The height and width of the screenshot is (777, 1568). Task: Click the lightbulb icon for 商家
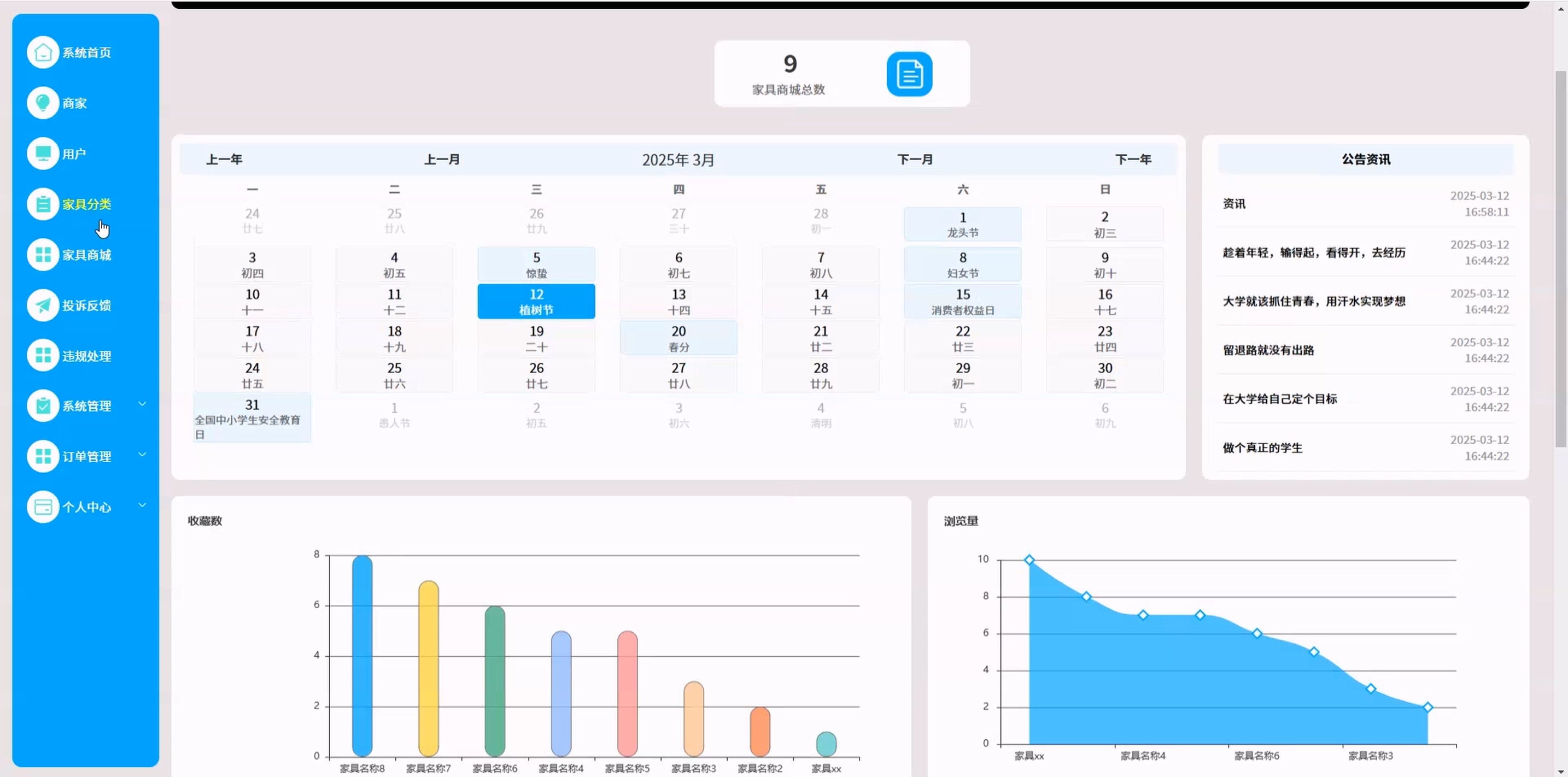(43, 103)
